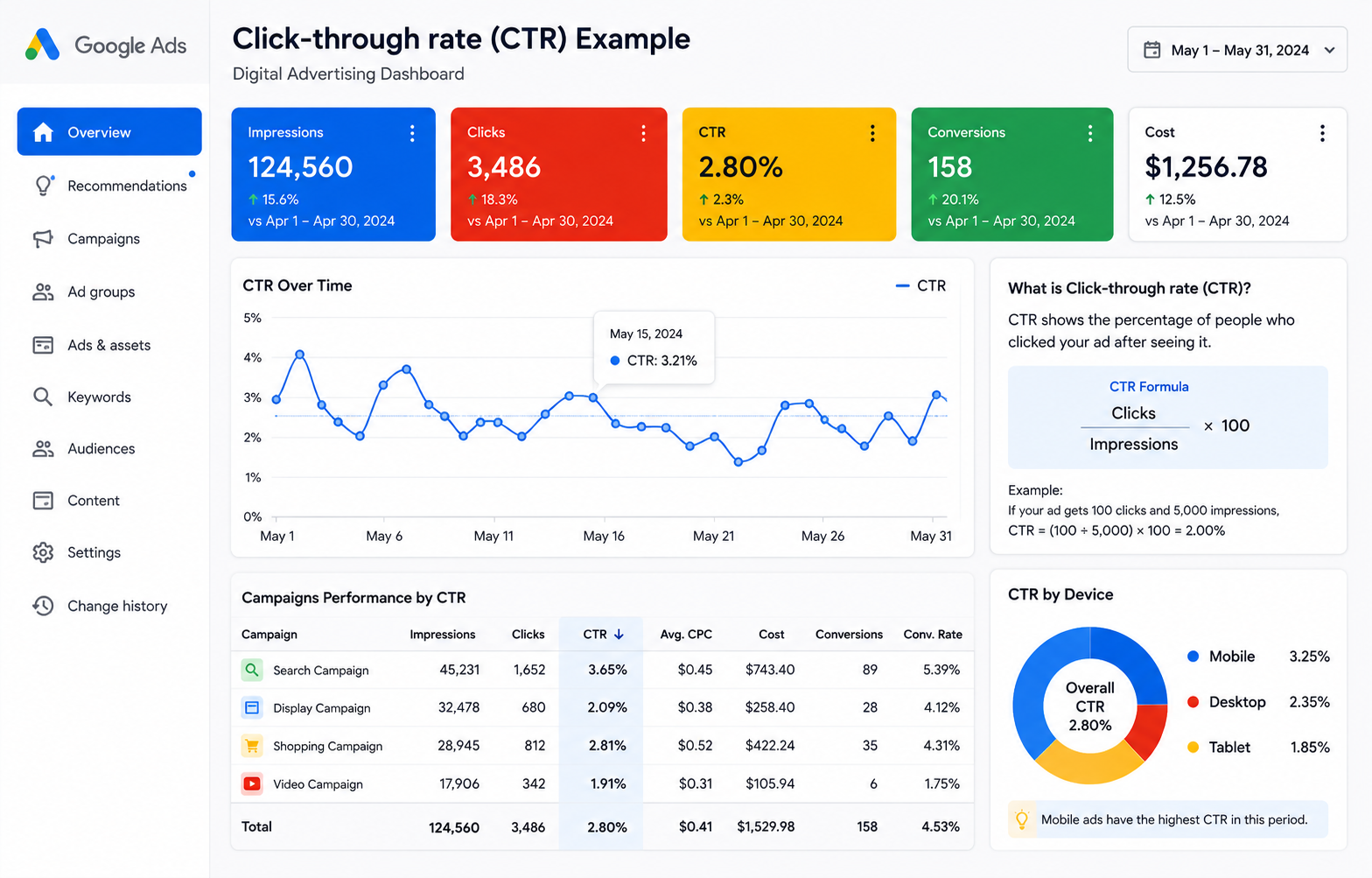Click the May 15 data point on chart
Screen dimensions: 1372x878
point(594,397)
